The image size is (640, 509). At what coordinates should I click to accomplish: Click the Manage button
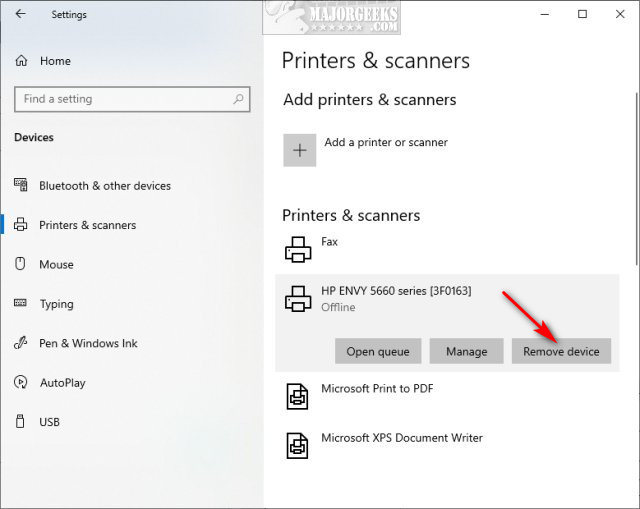[467, 351]
